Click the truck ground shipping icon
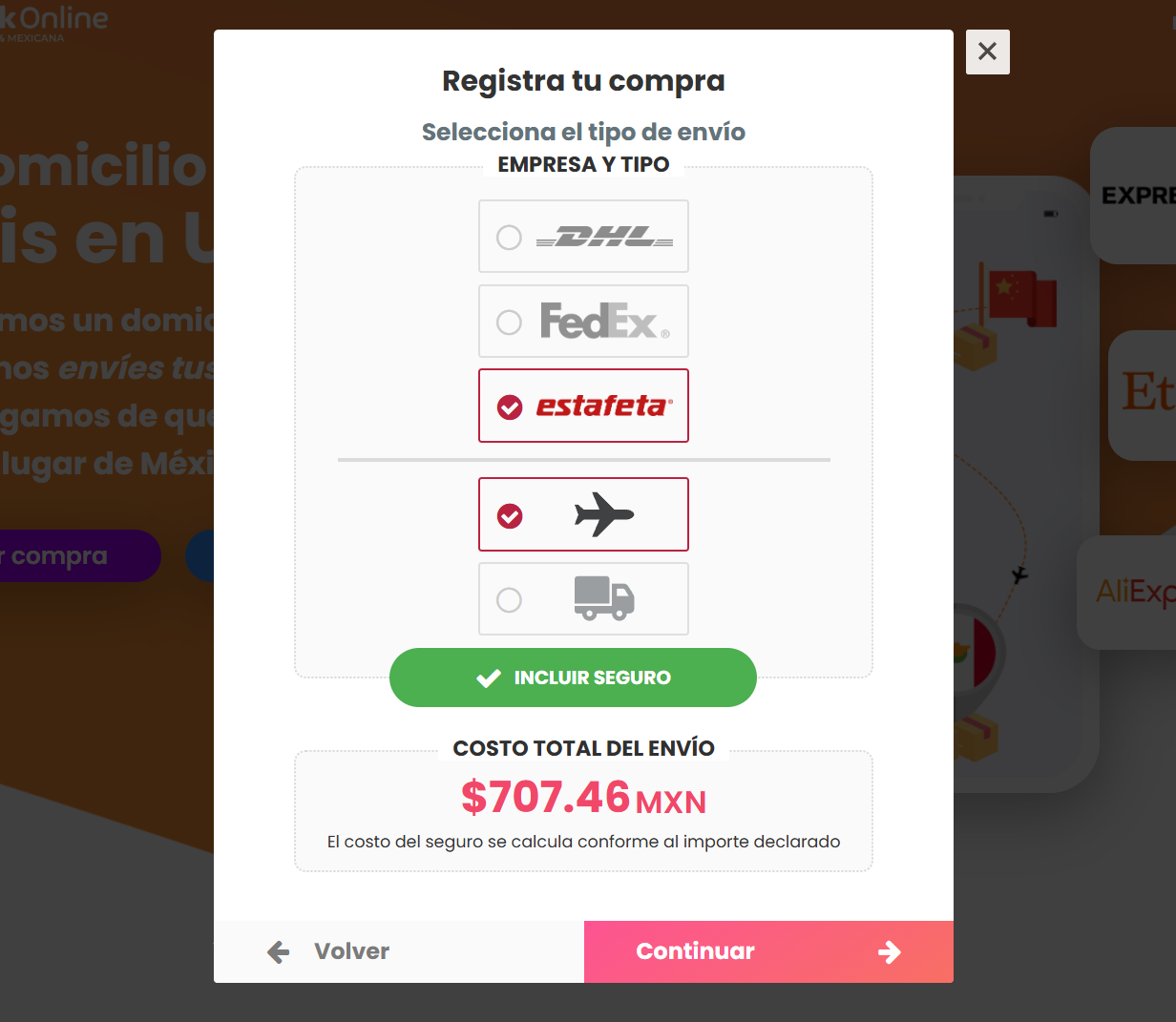This screenshot has height=1022, width=1176. pos(604,598)
